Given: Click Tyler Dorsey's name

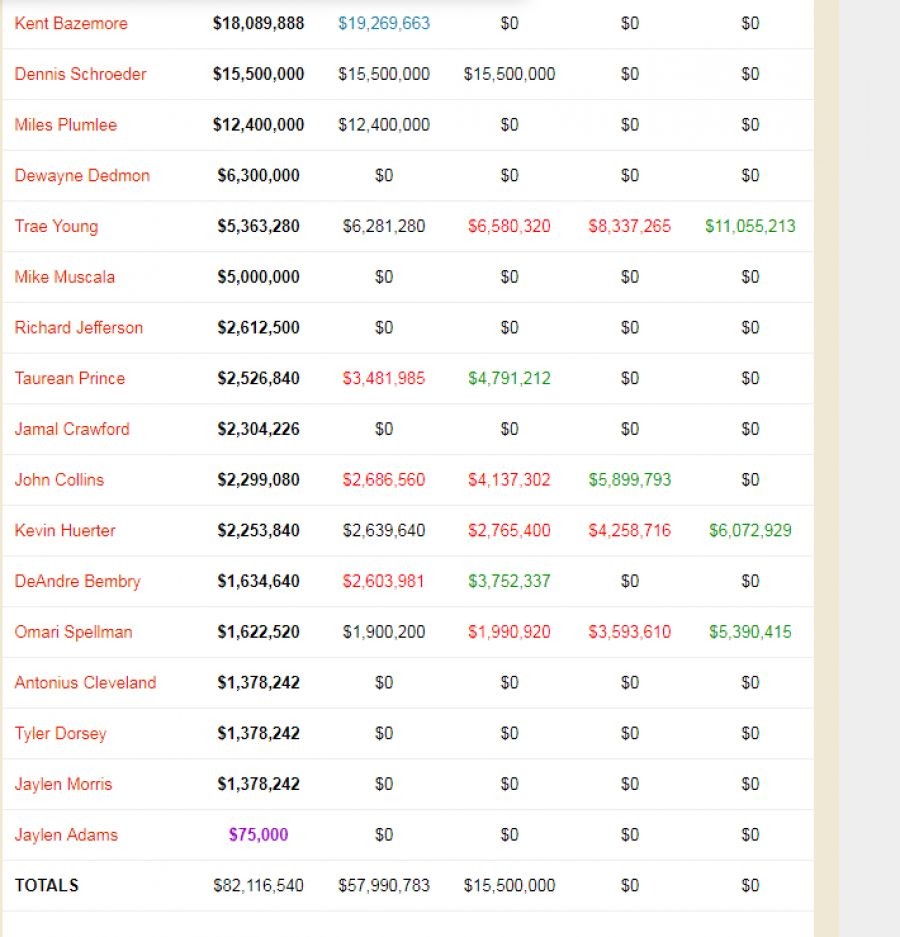Looking at the screenshot, I should coord(60,734).
